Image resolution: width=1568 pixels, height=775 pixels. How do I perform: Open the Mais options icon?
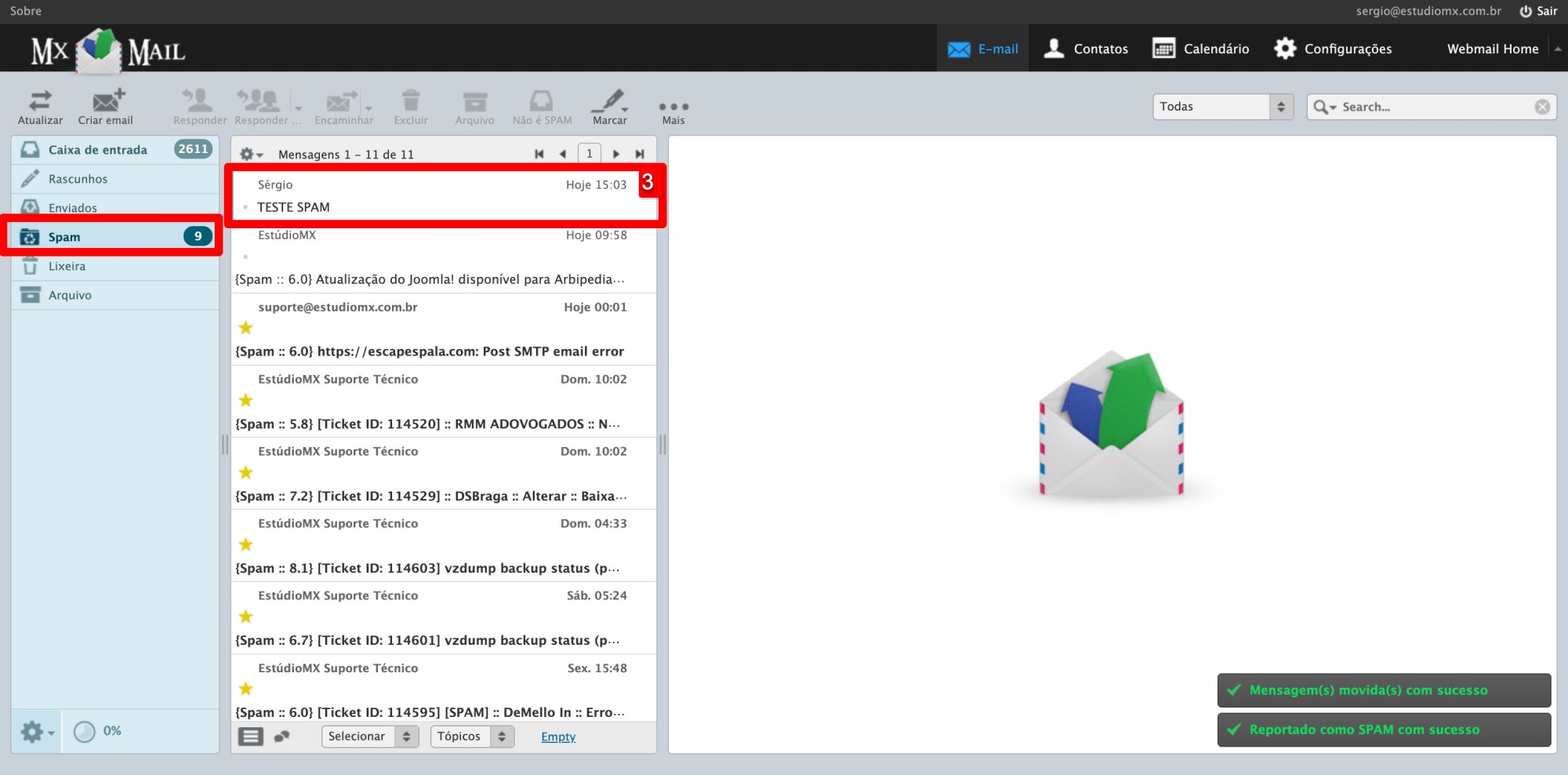pos(673,106)
